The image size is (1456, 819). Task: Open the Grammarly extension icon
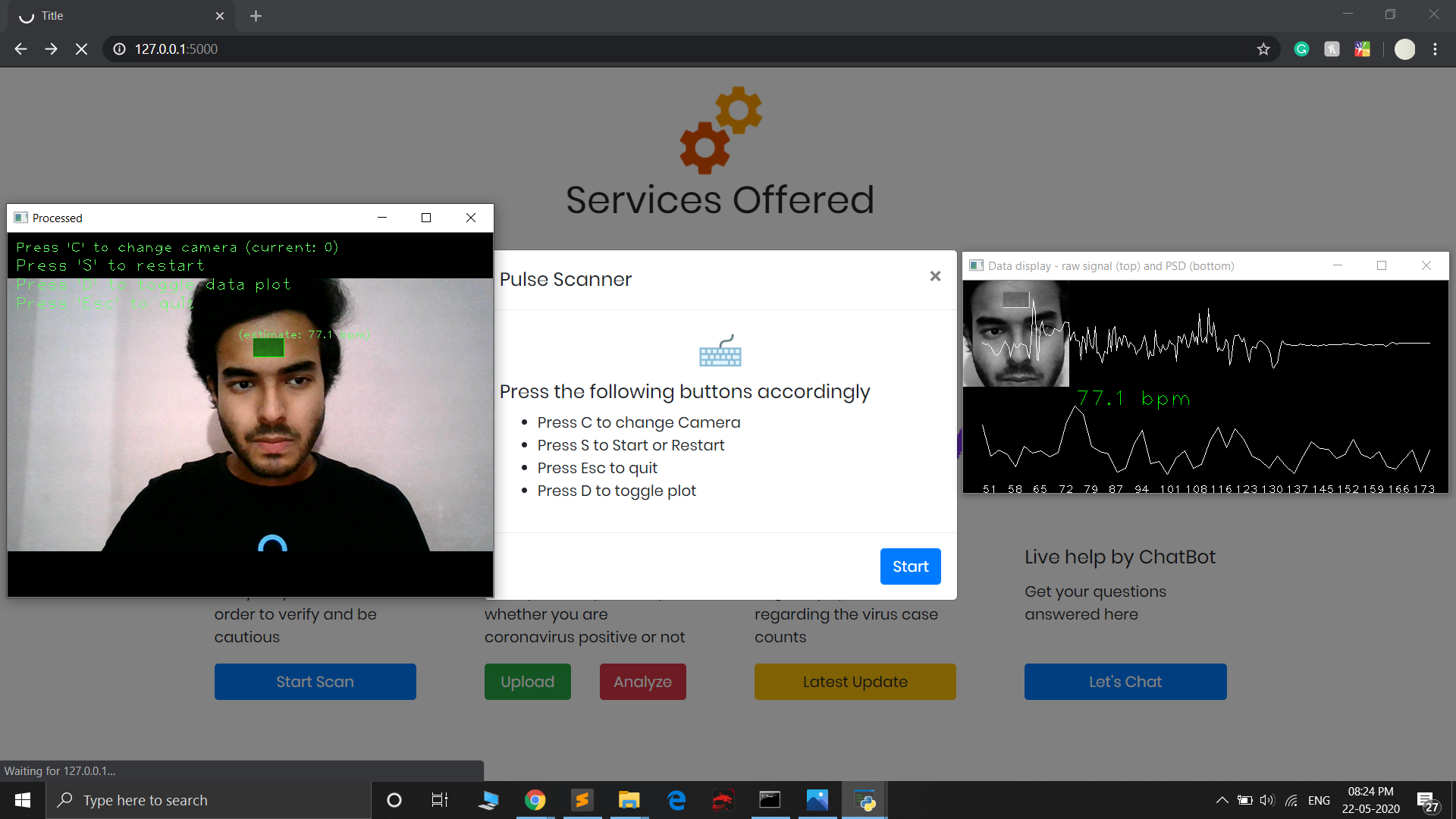pyautogui.click(x=1301, y=49)
